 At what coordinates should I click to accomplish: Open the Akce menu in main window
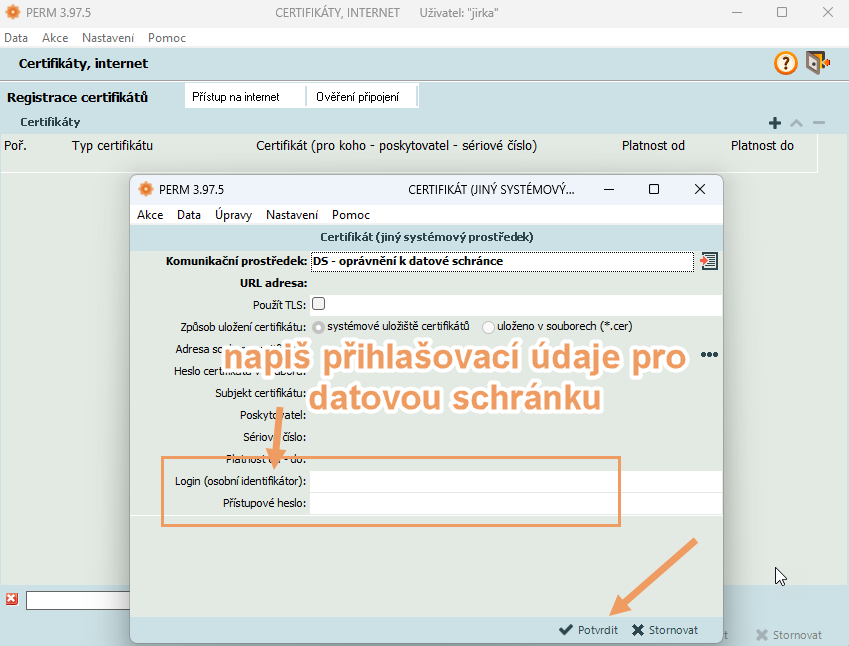click(55, 38)
